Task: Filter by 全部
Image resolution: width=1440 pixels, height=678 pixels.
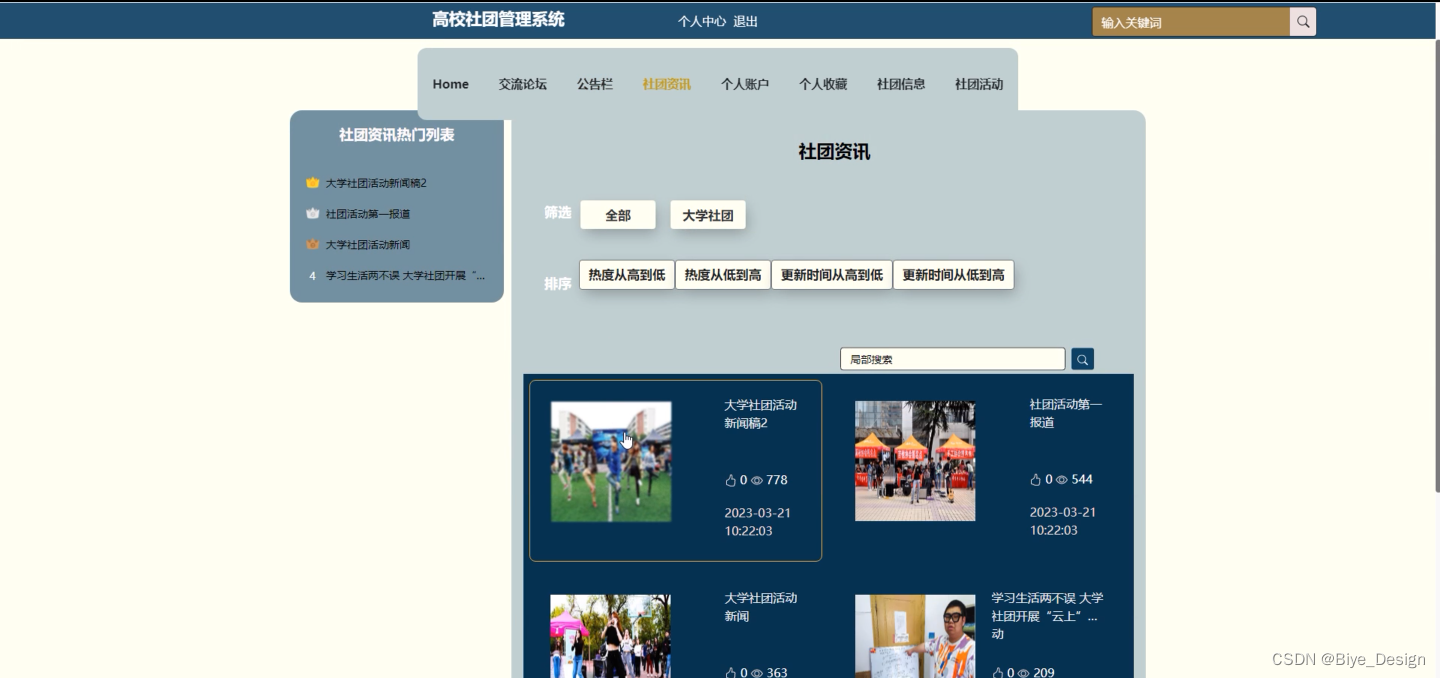Action: (x=618, y=215)
